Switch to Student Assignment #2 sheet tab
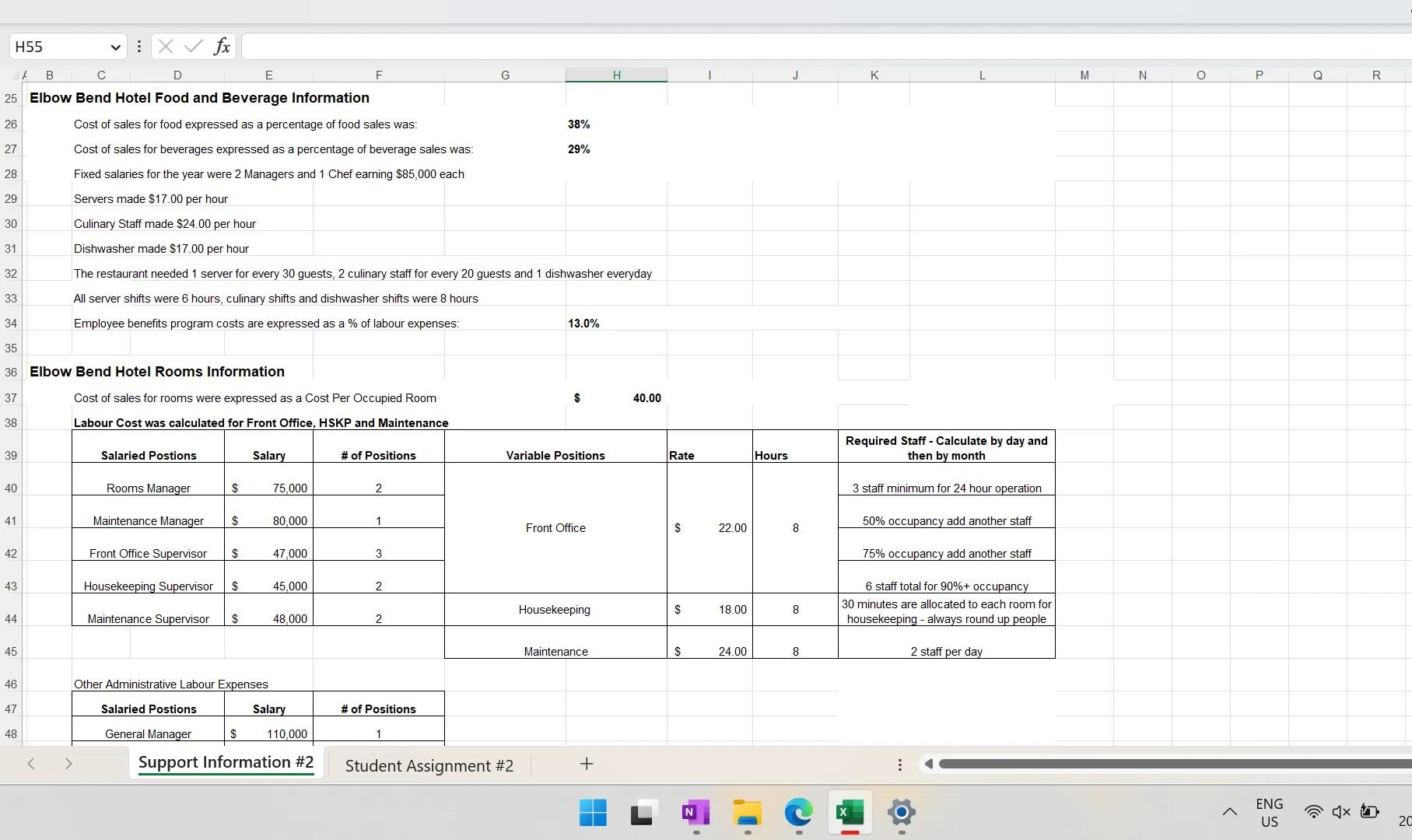 (429, 766)
